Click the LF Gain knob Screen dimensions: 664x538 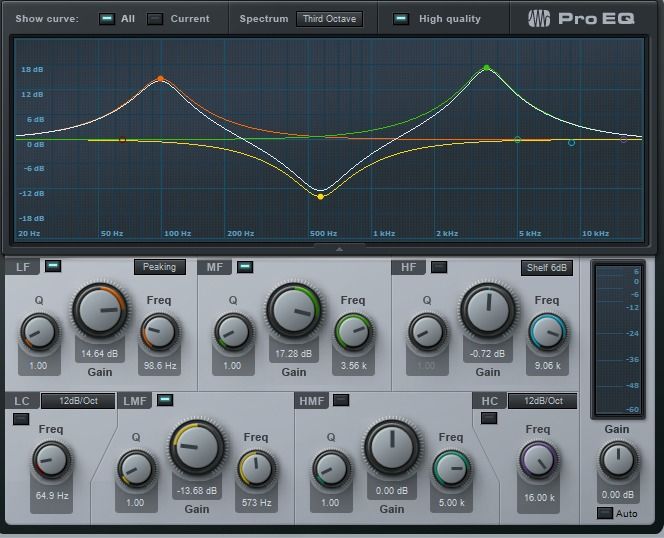100,311
